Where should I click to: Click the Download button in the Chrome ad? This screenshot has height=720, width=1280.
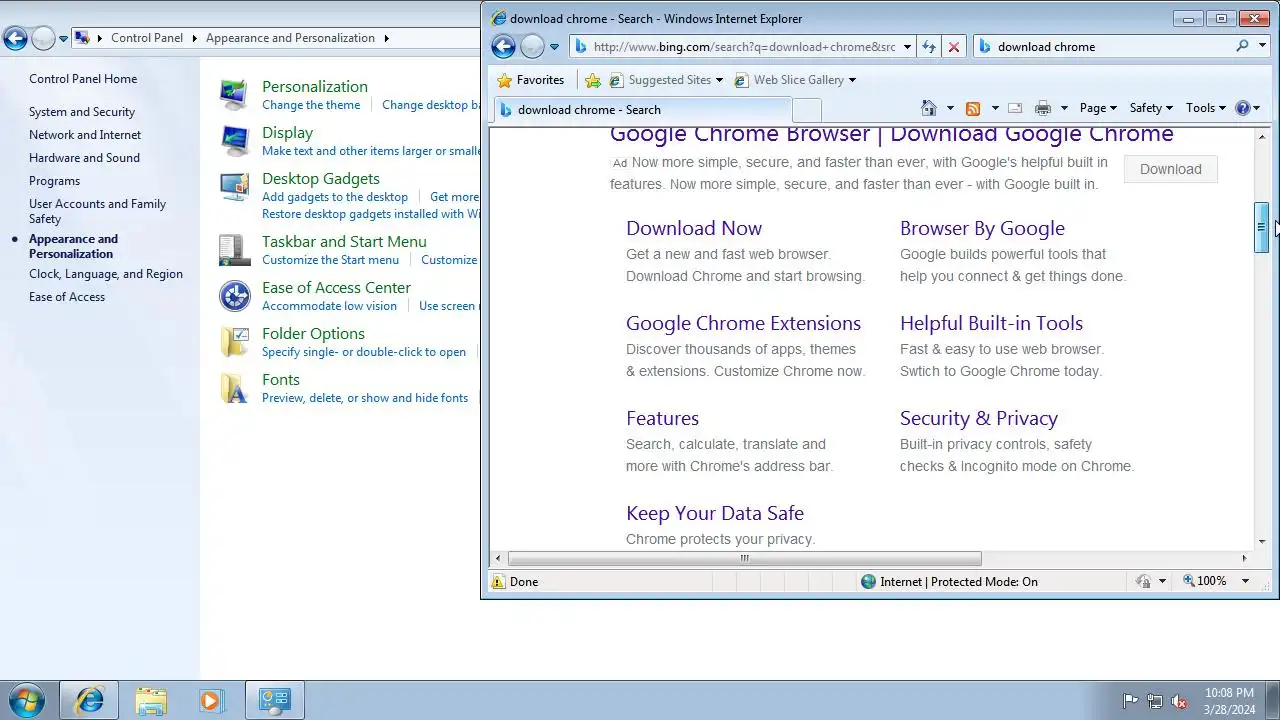click(1170, 169)
